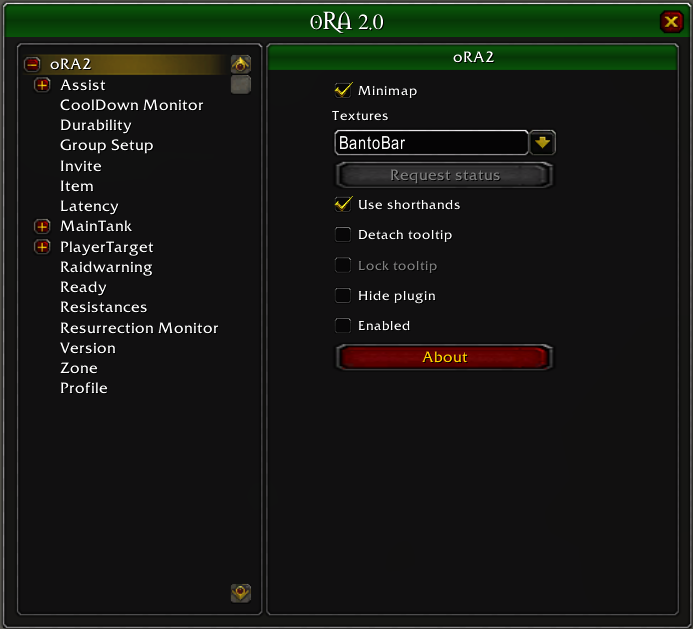Expand the Assist tree node

pos(42,85)
